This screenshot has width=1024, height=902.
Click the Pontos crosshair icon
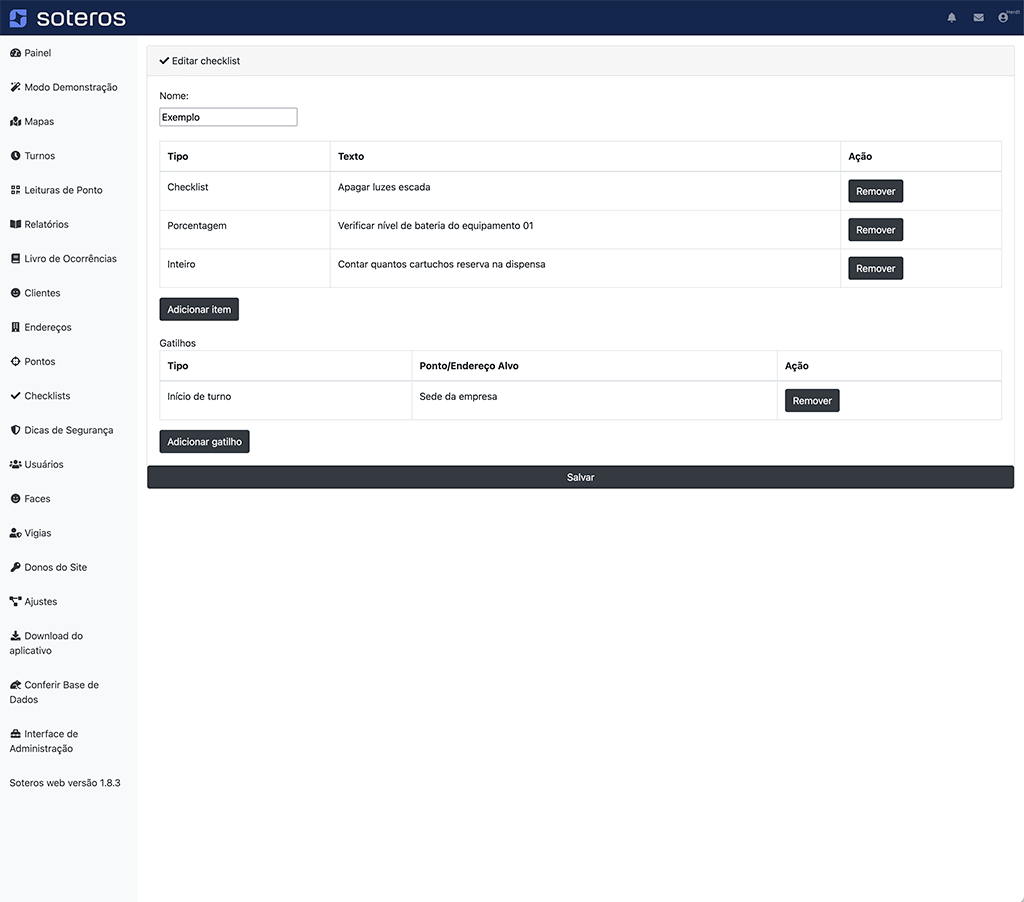(x=15, y=362)
